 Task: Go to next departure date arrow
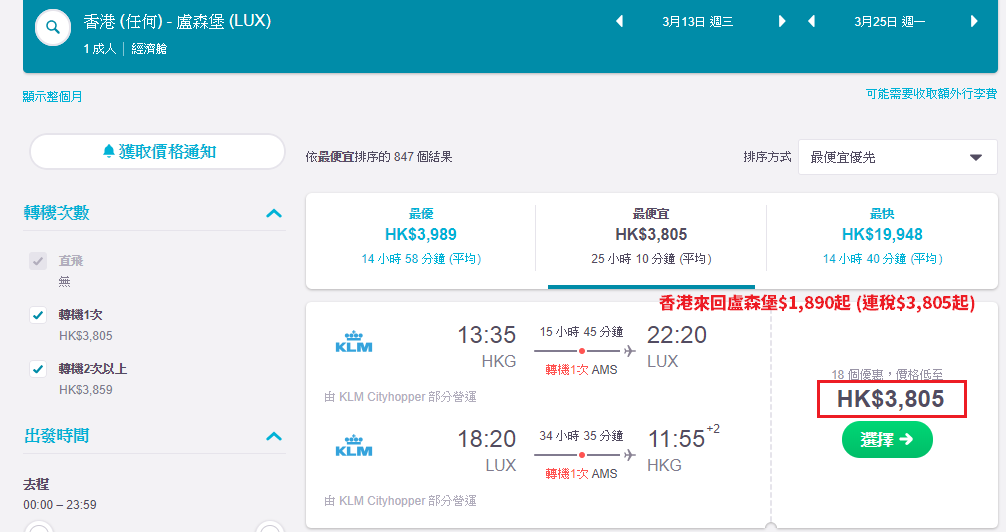point(781,21)
